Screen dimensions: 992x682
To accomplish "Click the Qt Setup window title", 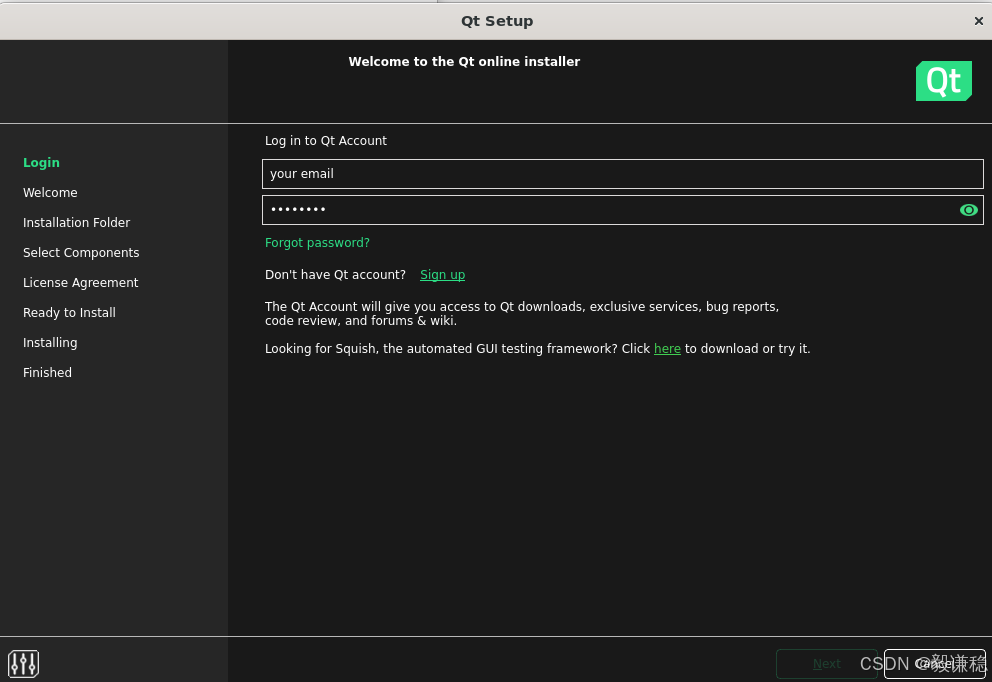I will point(497,21).
